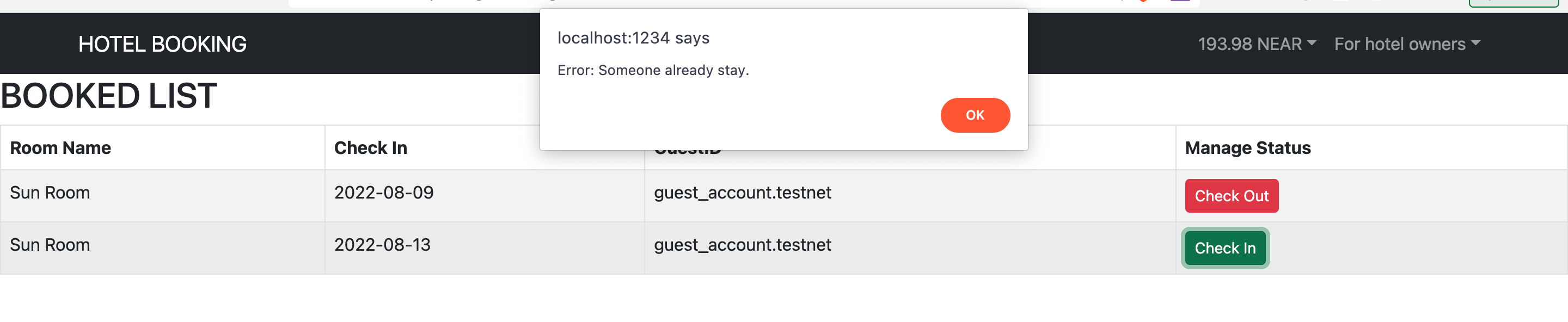Dismiss the error alert with OK
This screenshot has width=1568, height=322.
(x=975, y=115)
